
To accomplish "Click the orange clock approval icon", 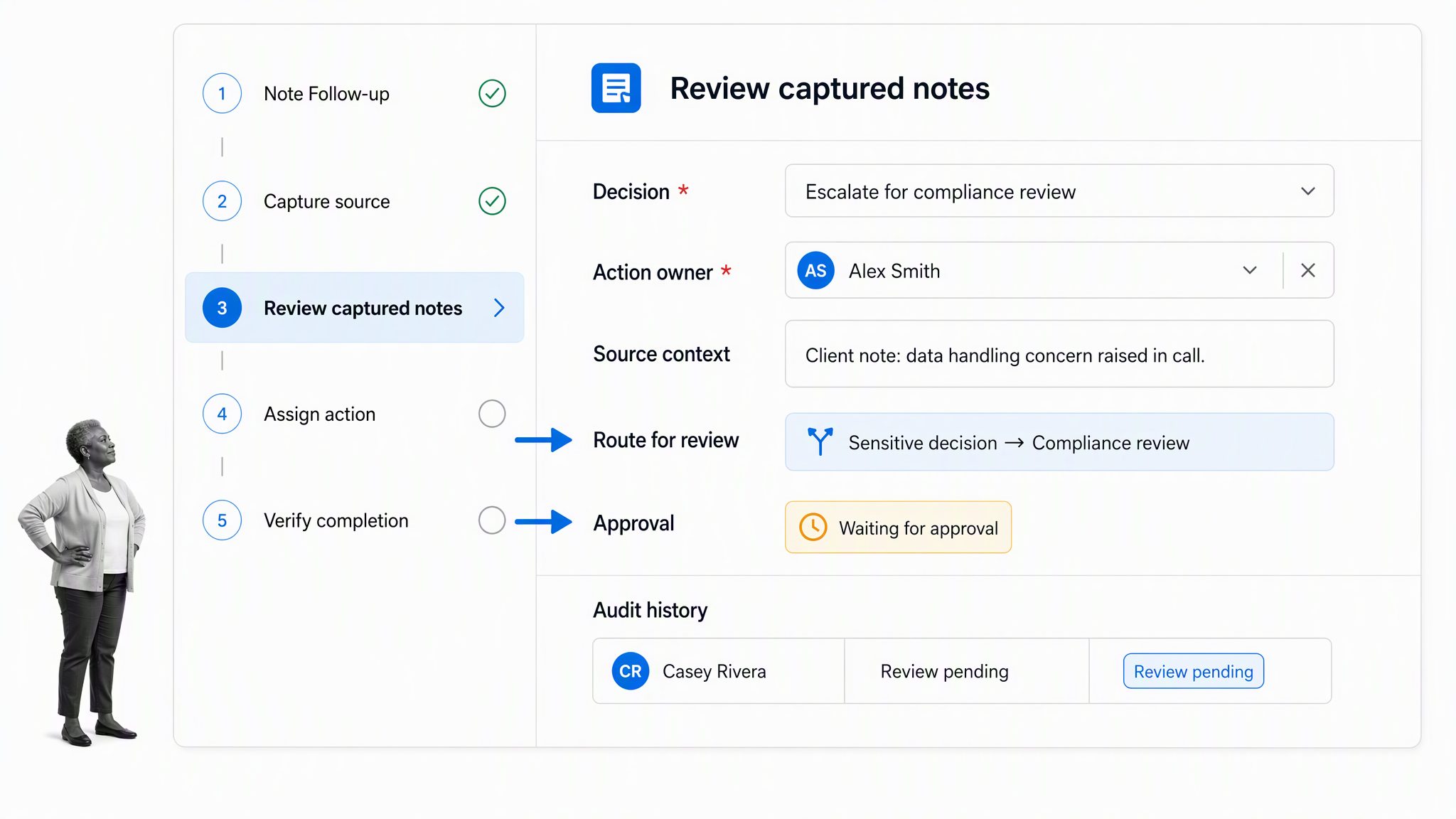I will tap(813, 528).
